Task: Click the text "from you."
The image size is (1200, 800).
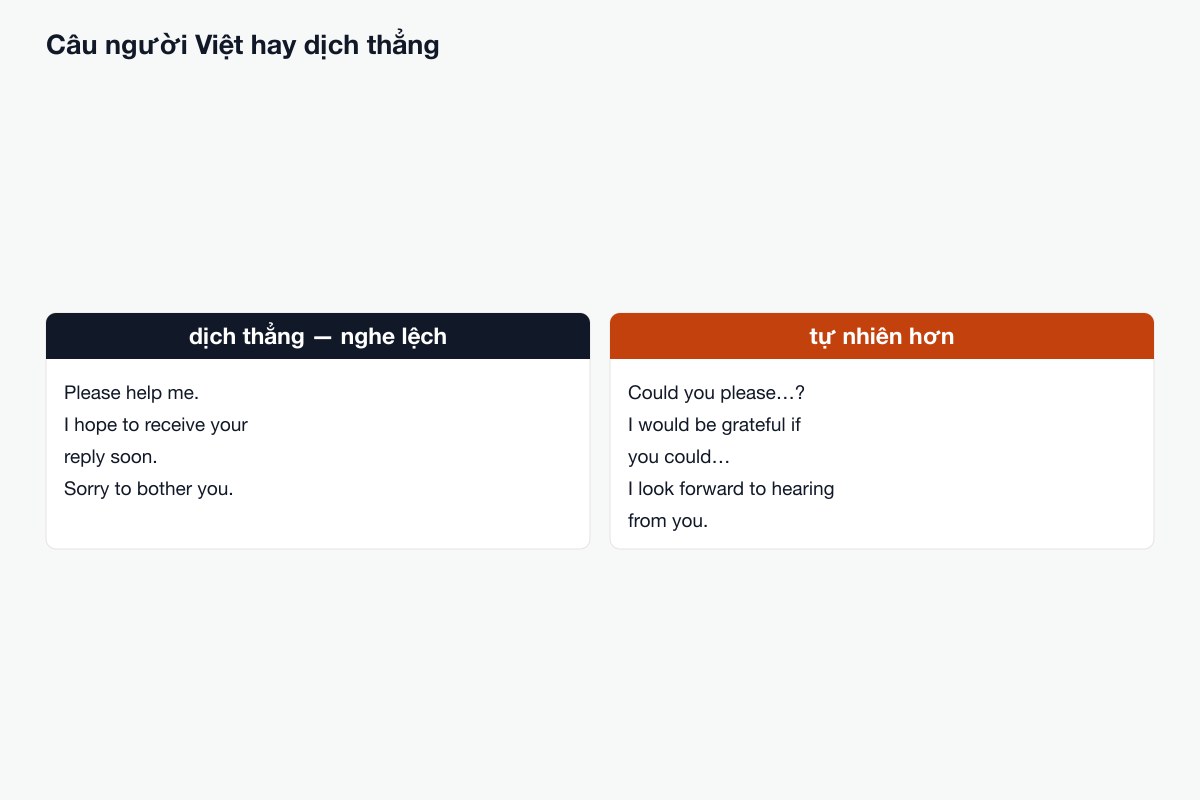Action: 668,521
